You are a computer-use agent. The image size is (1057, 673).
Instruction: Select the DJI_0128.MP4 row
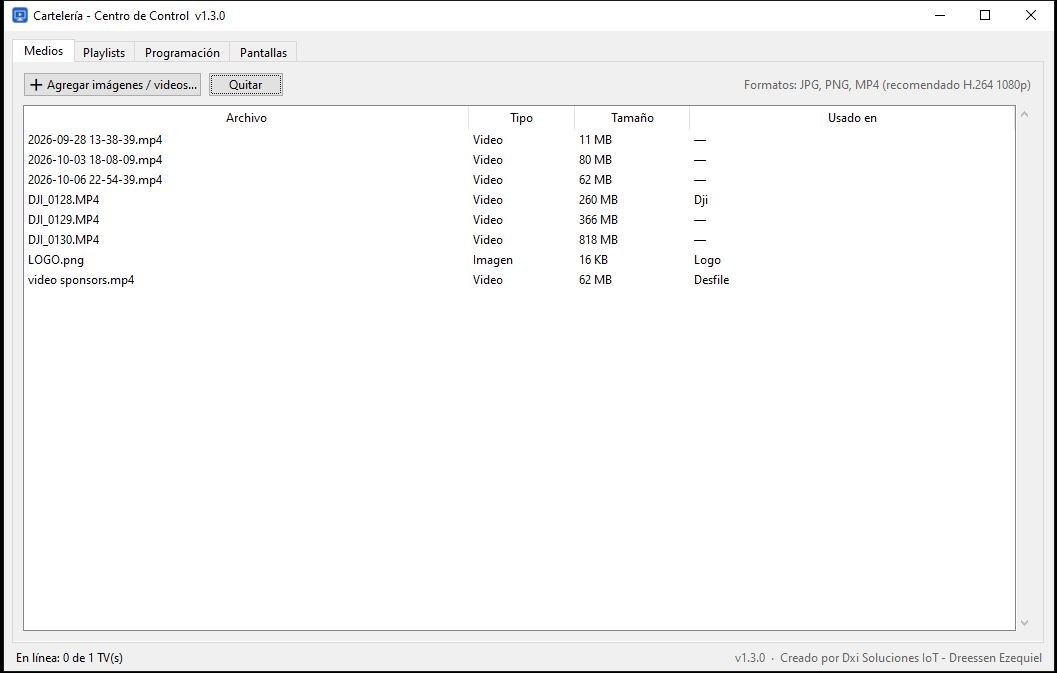[519, 200]
